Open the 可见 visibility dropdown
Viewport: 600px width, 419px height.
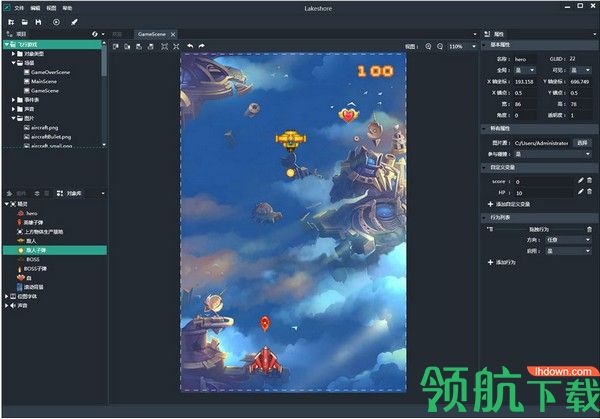click(580, 70)
